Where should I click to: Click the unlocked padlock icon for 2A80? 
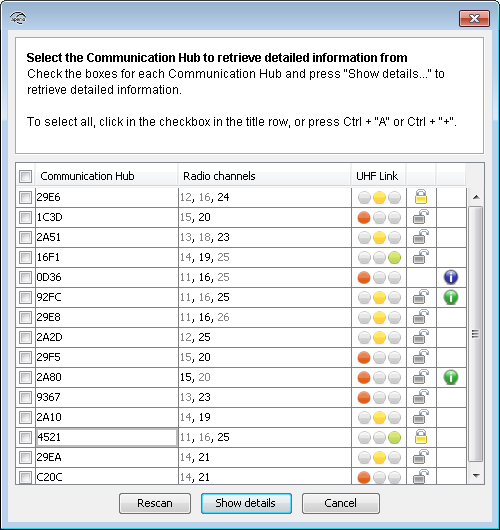pyautogui.click(x=421, y=377)
